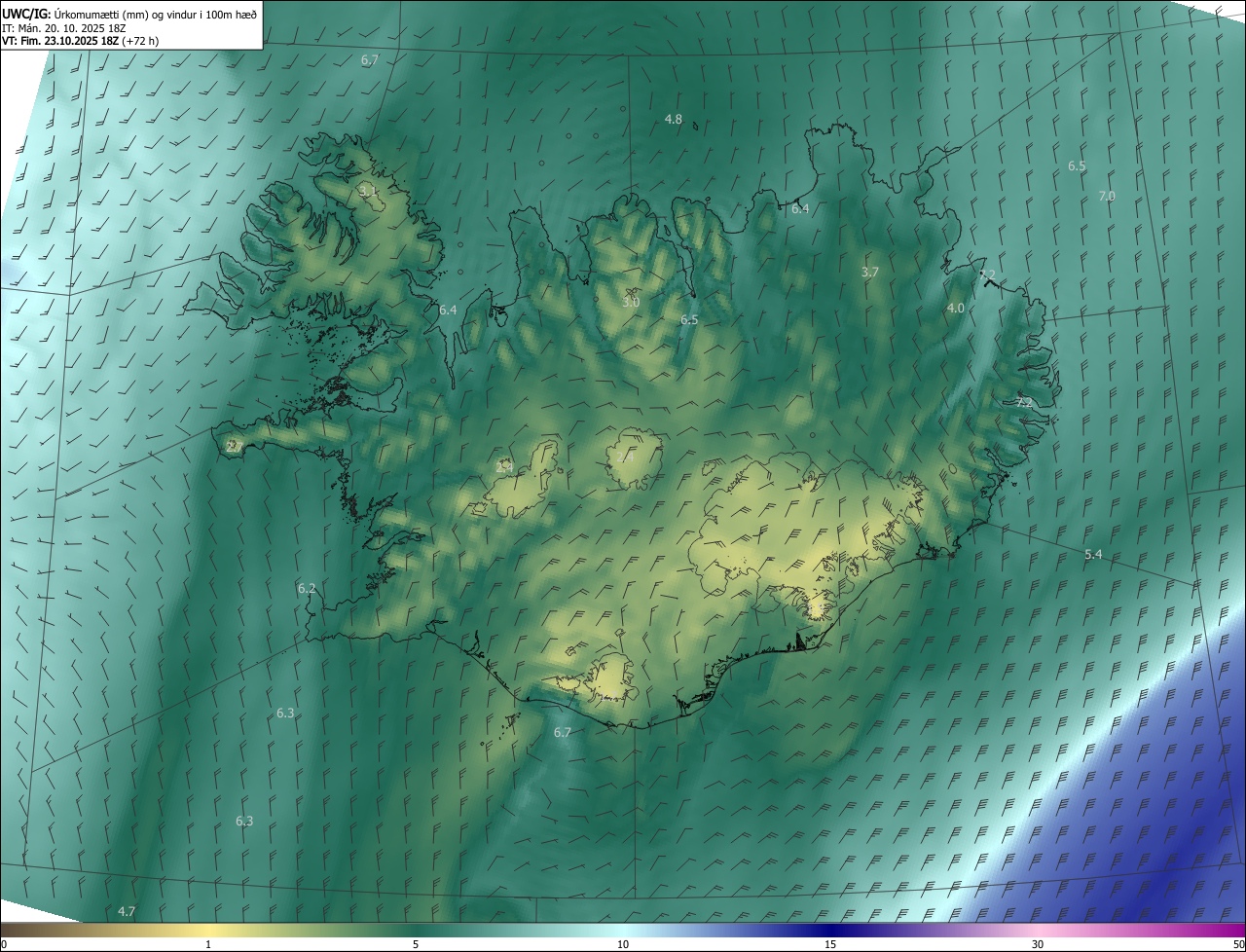Click the 'VT: Fim. 23.10.2025 18Z (+72 h)' line
The width and height of the screenshot is (1246, 952).
tap(81, 41)
